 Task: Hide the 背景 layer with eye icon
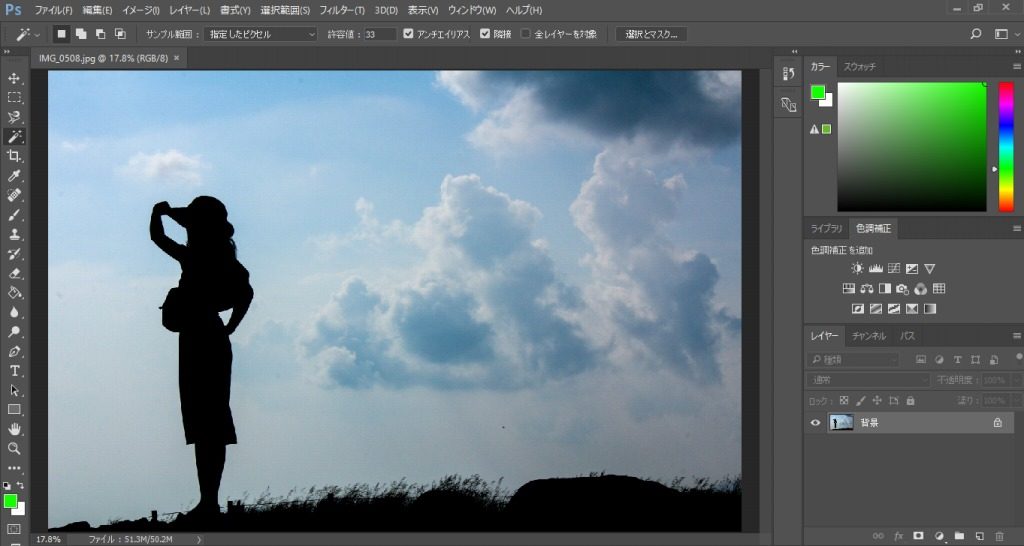pyautogui.click(x=815, y=423)
